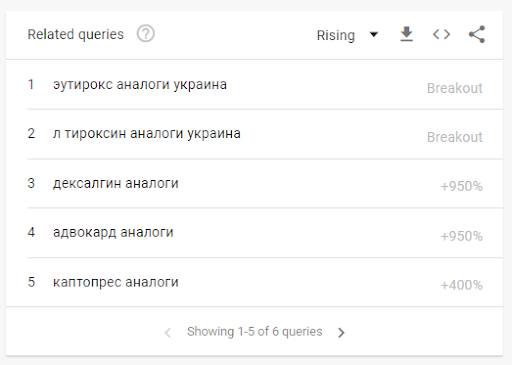Go to previous page of queries
The height and width of the screenshot is (365, 512).
[168, 332]
